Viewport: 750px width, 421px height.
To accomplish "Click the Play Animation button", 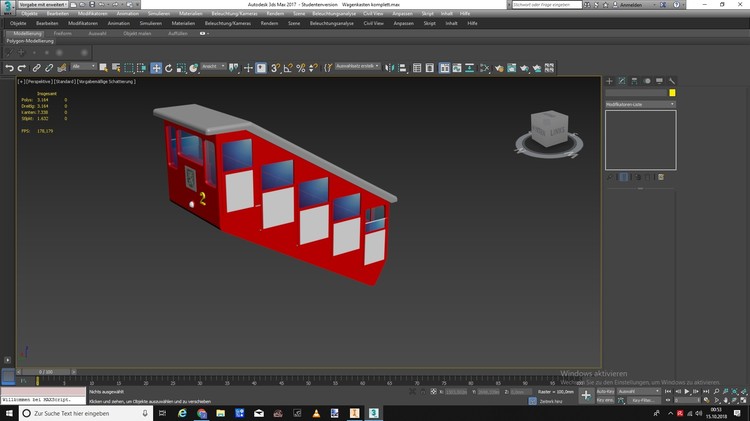I will tap(687, 391).
